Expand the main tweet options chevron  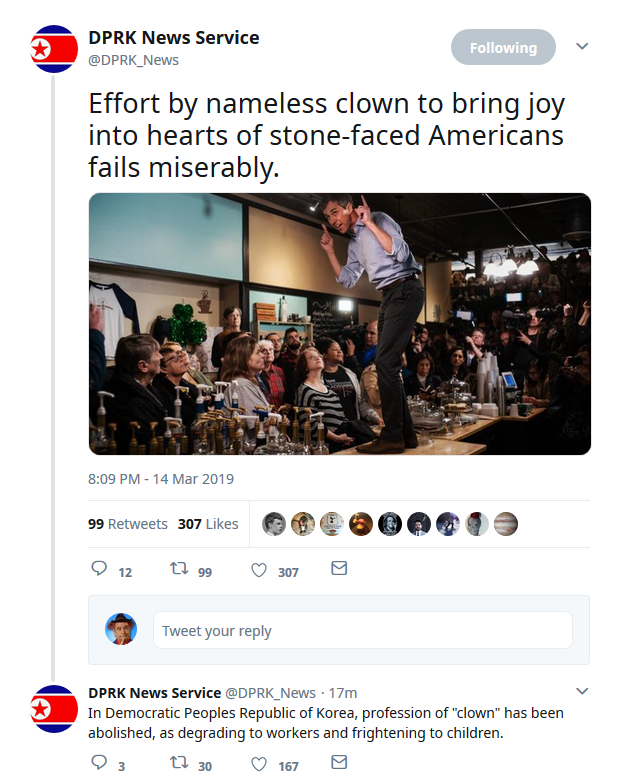coord(582,46)
